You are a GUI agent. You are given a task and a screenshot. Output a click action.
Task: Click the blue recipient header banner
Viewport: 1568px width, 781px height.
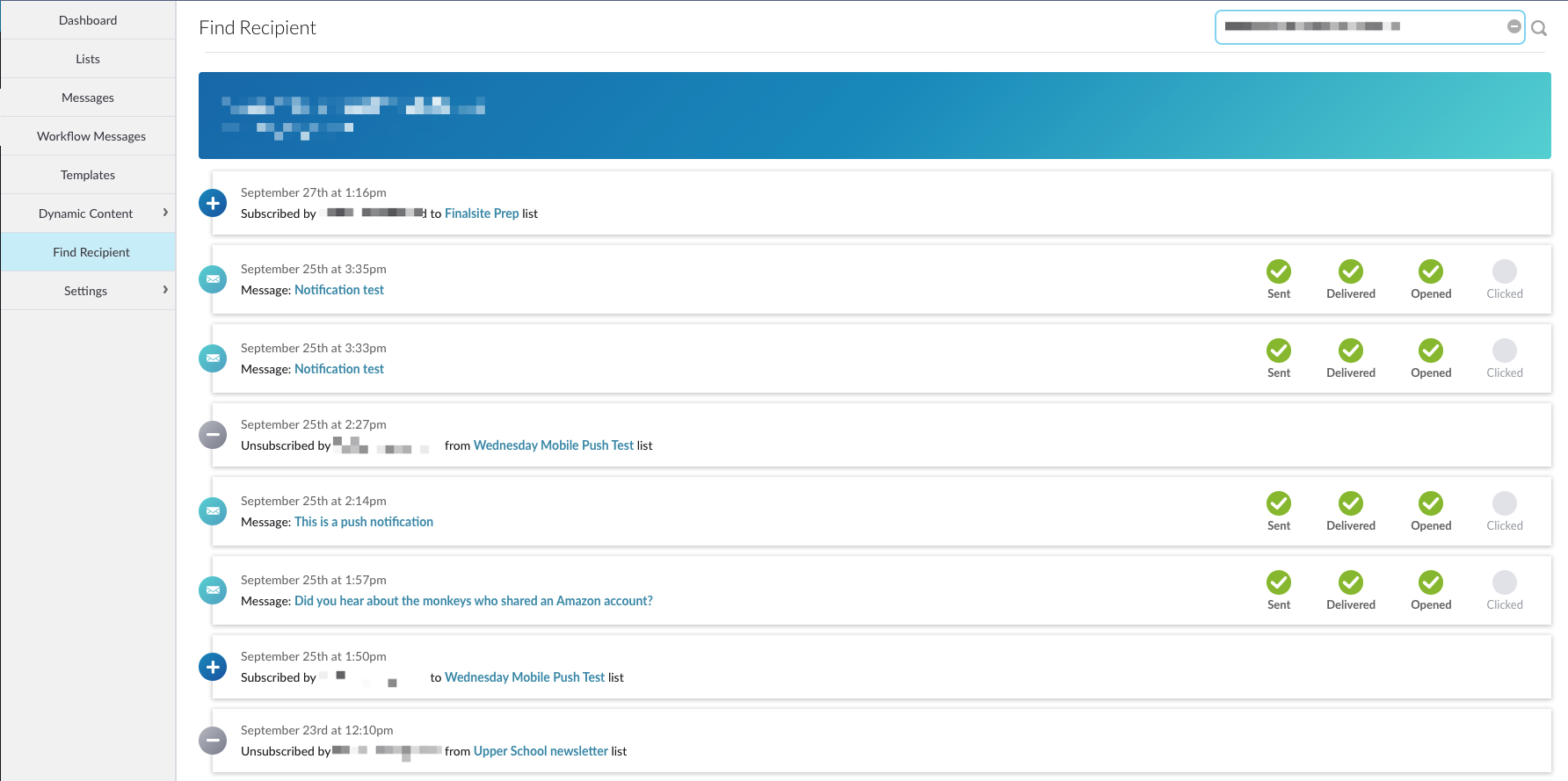pos(875,115)
